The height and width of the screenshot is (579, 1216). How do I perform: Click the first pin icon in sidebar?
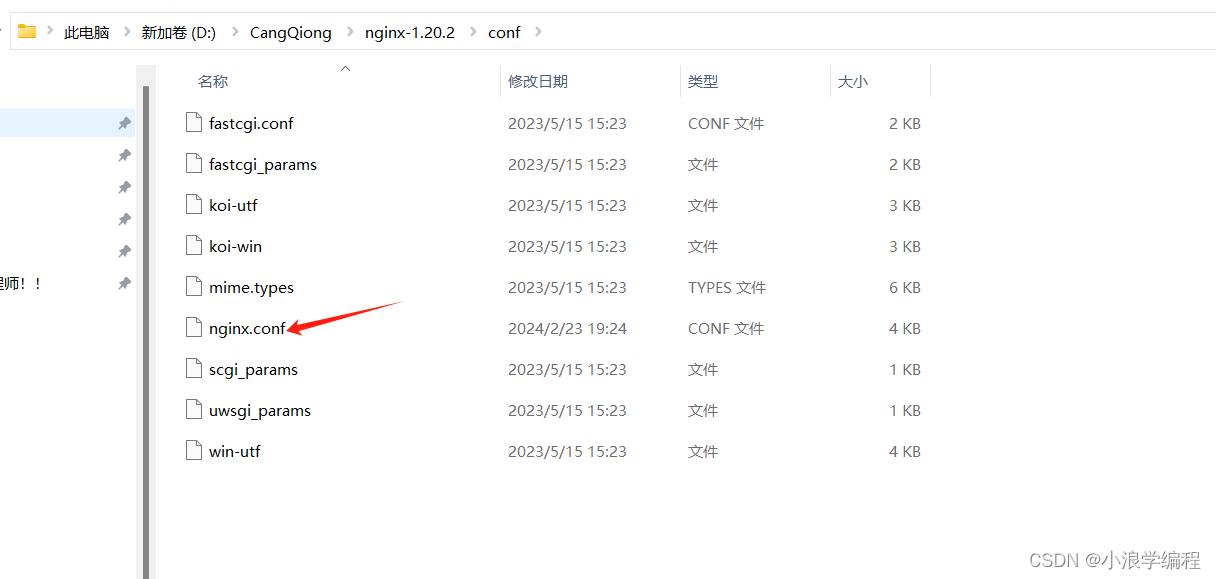[124, 123]
